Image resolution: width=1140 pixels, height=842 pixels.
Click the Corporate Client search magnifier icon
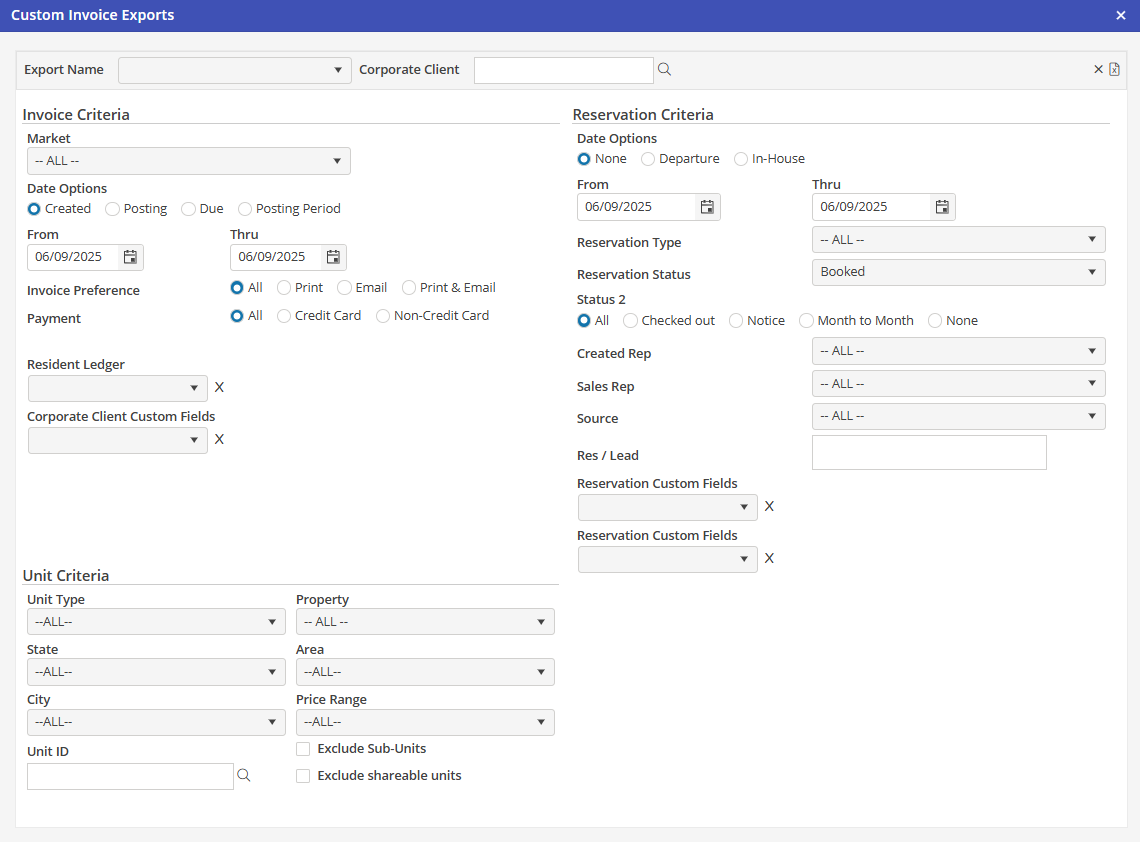click(x=664, y=70)
